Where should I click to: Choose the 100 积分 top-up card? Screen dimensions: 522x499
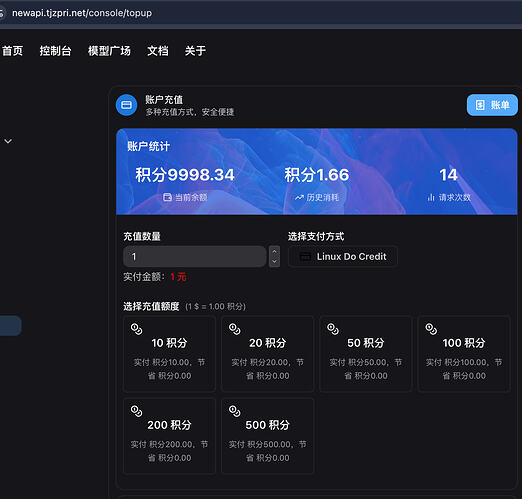[x=464, y=354]
